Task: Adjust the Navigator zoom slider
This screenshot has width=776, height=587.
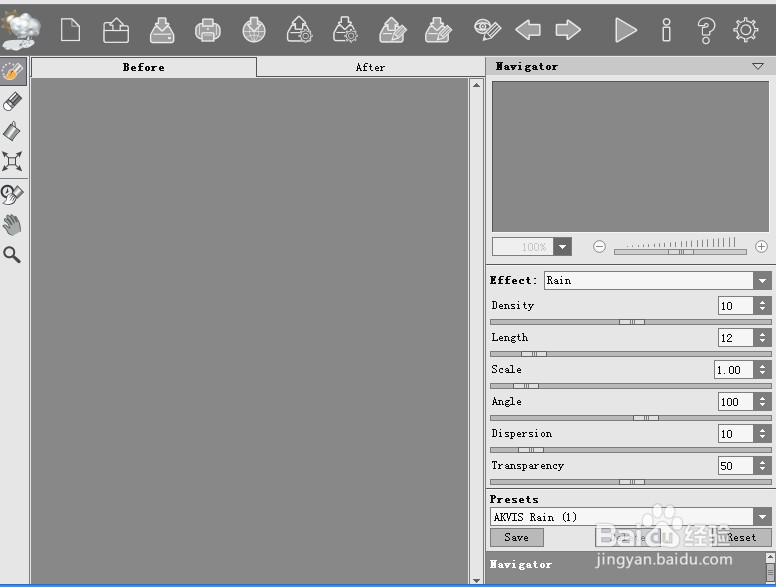Action: (680, 252)
